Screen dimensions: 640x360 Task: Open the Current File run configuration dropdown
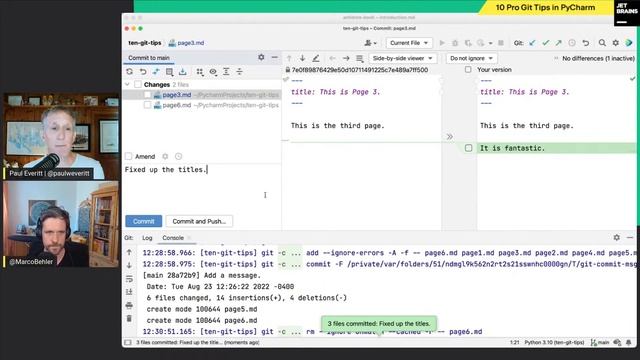pyautogui.click(x=409, y=43)
